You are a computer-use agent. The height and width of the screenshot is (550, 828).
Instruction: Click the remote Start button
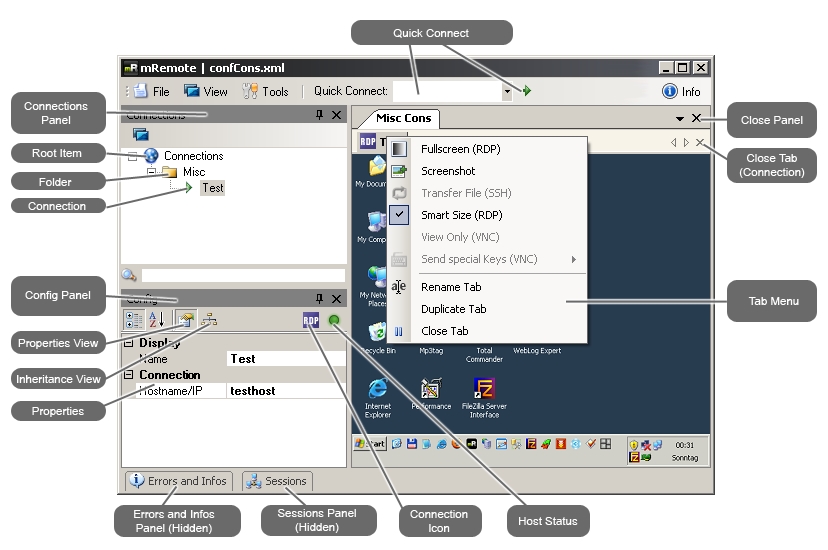tap(370, 444)
